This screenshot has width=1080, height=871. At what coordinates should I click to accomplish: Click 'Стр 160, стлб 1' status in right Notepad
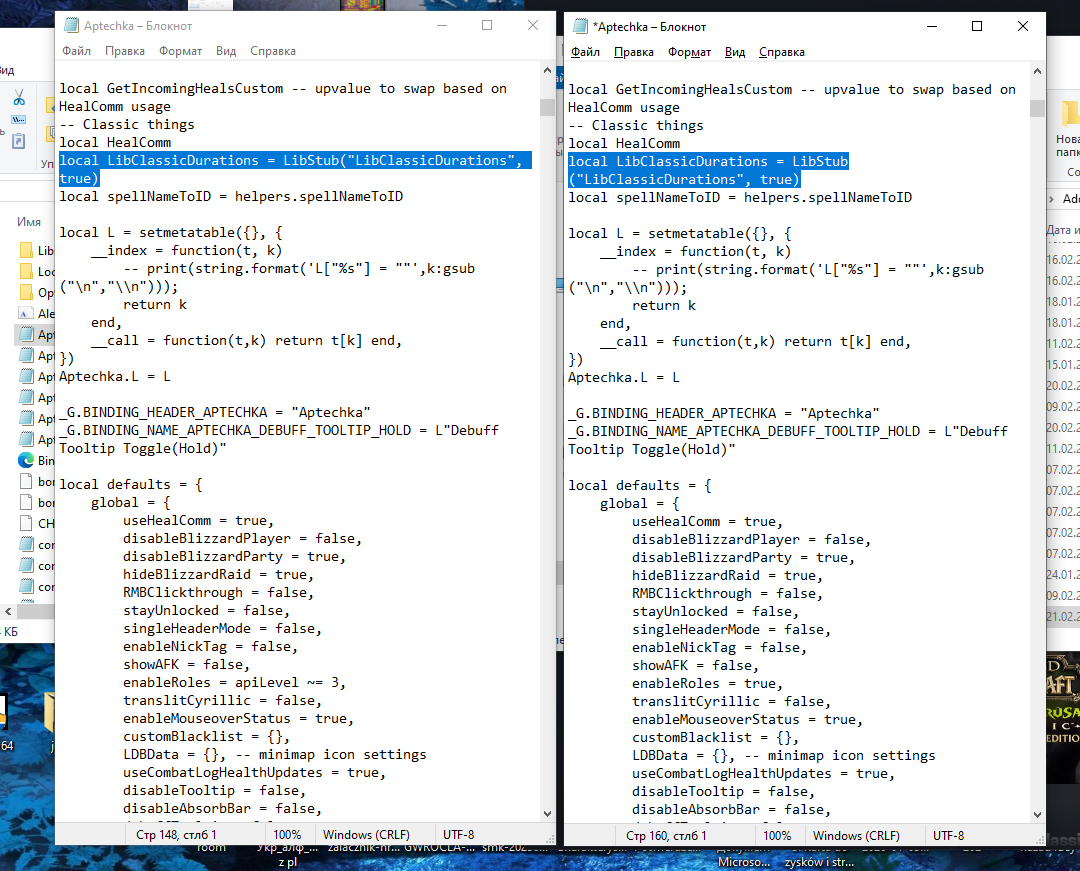666,836
